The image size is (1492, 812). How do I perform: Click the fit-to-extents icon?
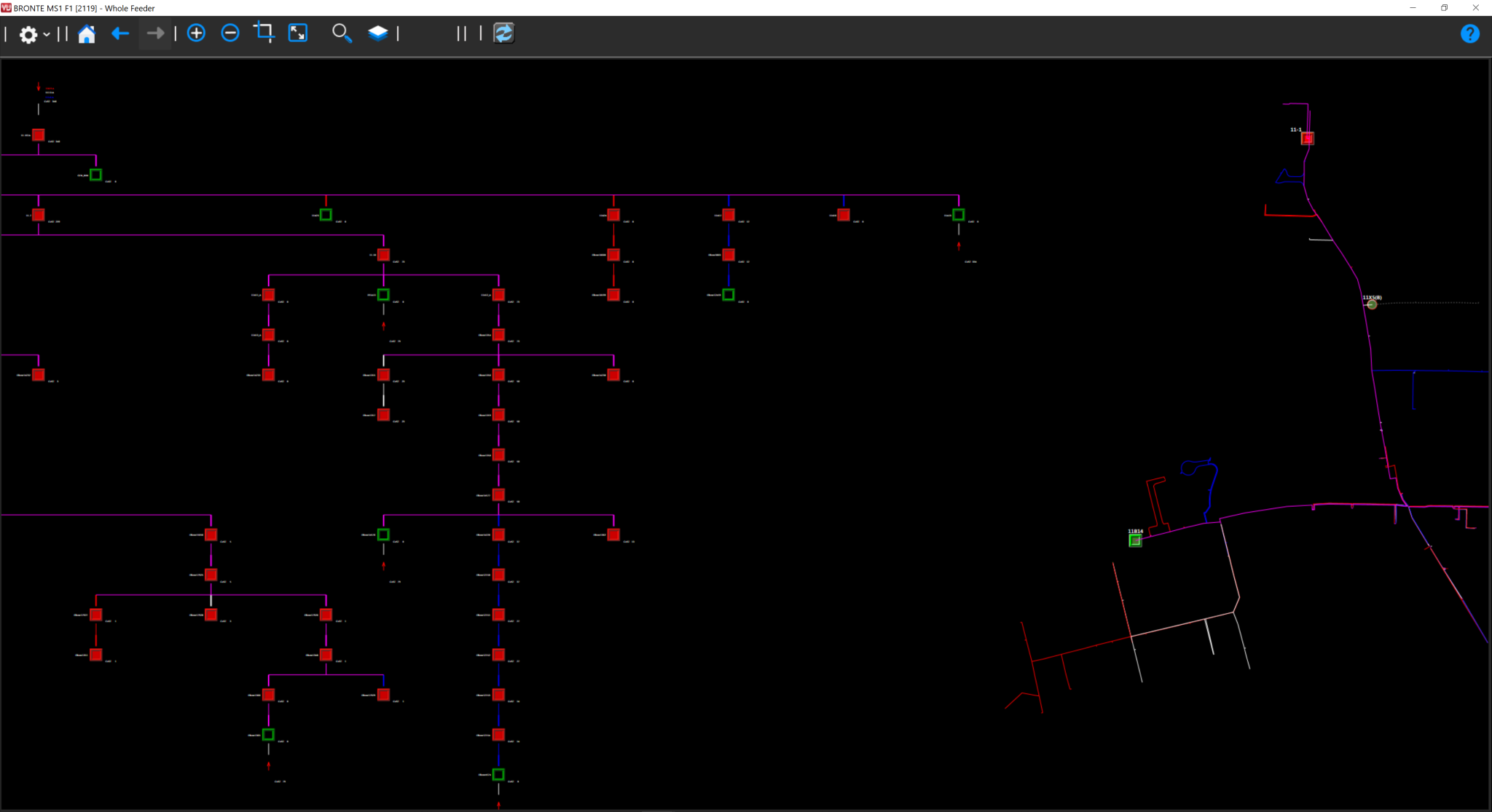(297, 33)
